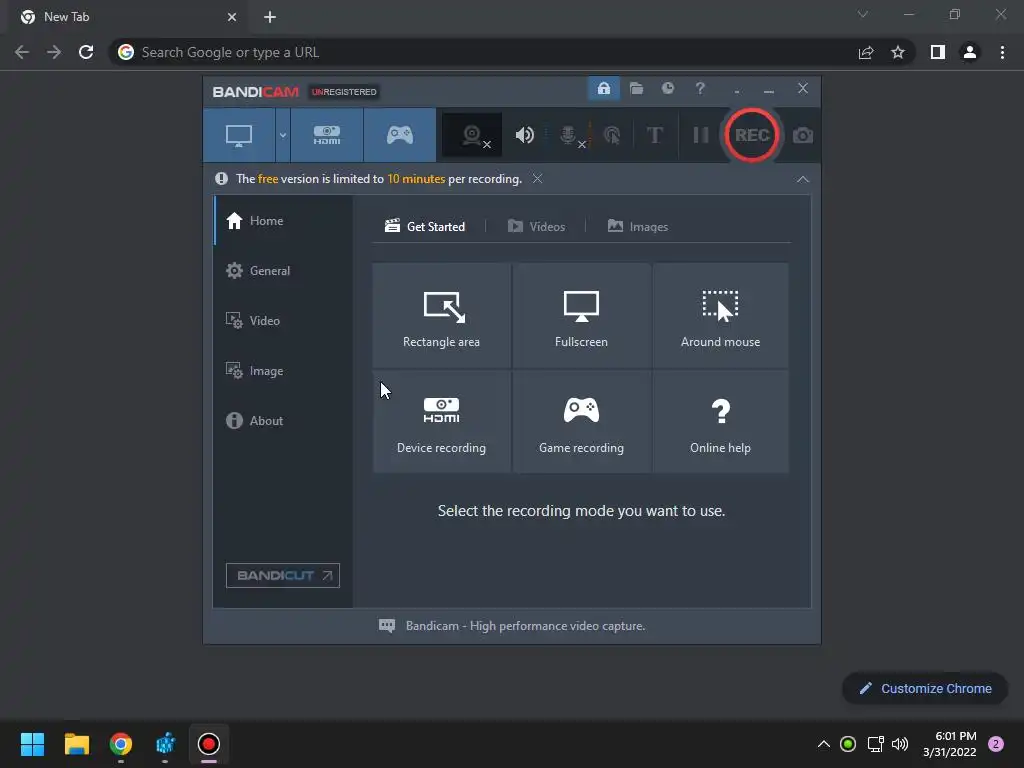
Task: Open Image settings in the sidebar
Action: [283, 370]
